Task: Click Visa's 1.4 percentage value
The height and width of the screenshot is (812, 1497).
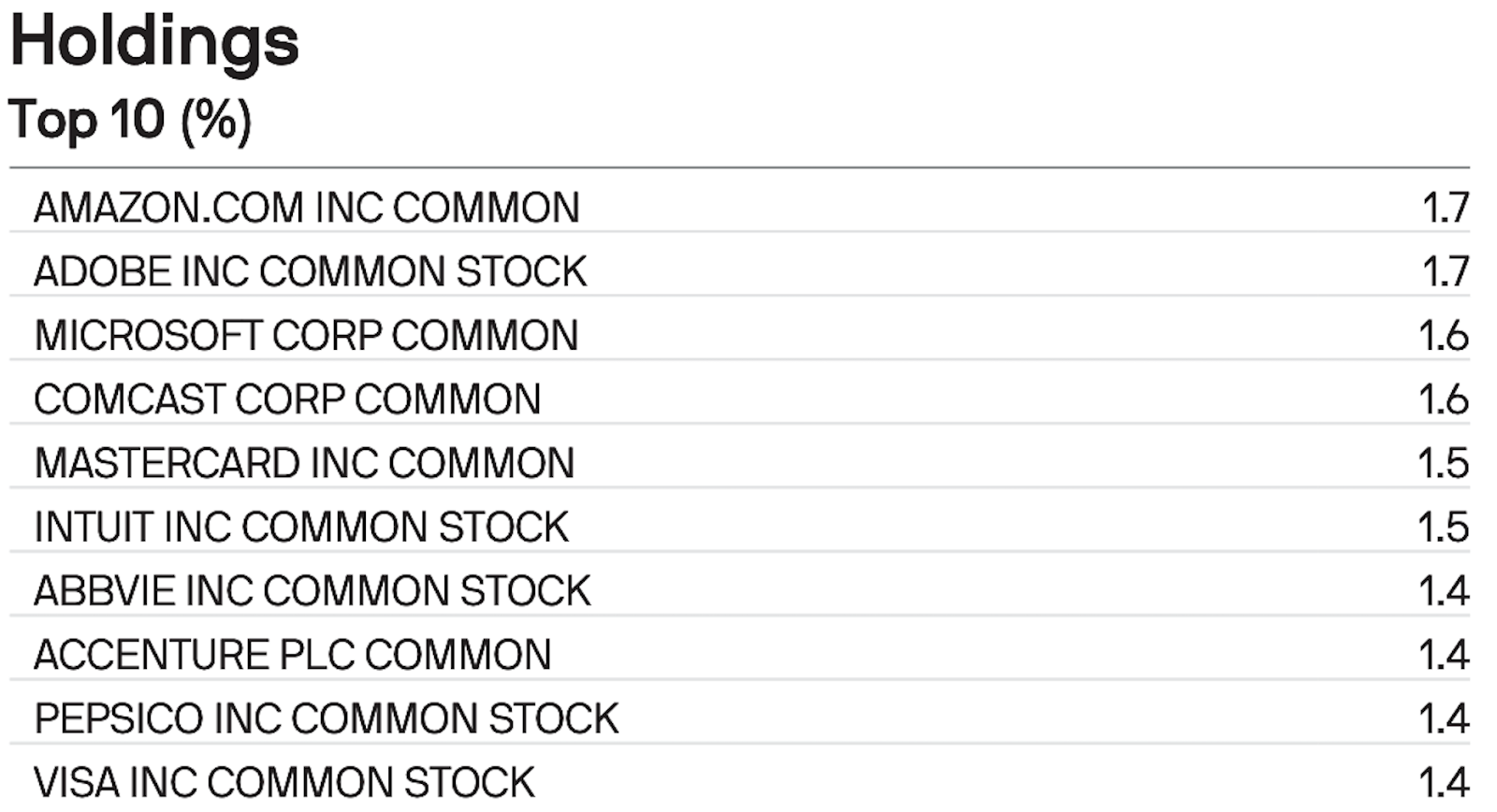Action: point(1444,782)
